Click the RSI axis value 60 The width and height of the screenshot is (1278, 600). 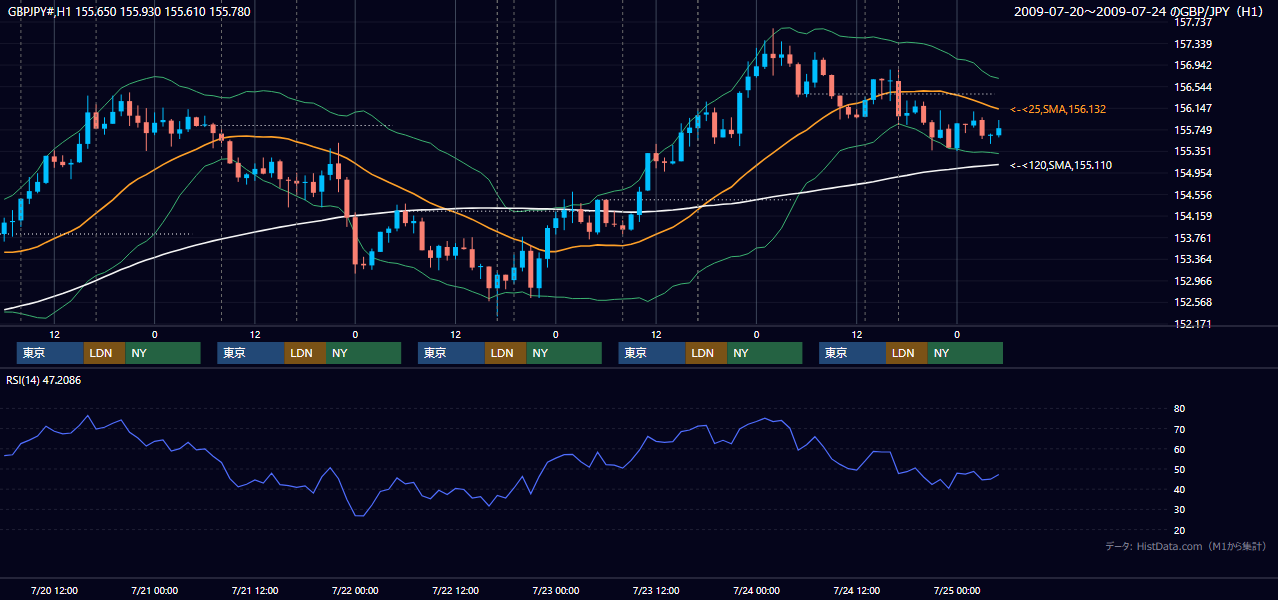point(1180,449)
